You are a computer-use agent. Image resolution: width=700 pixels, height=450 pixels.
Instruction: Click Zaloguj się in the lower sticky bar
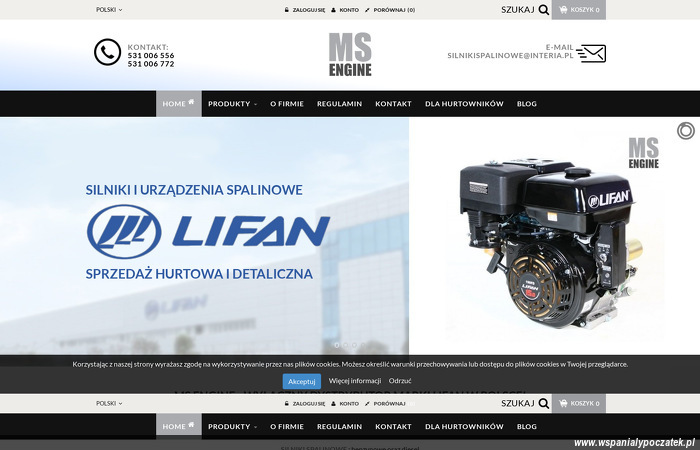308,404
